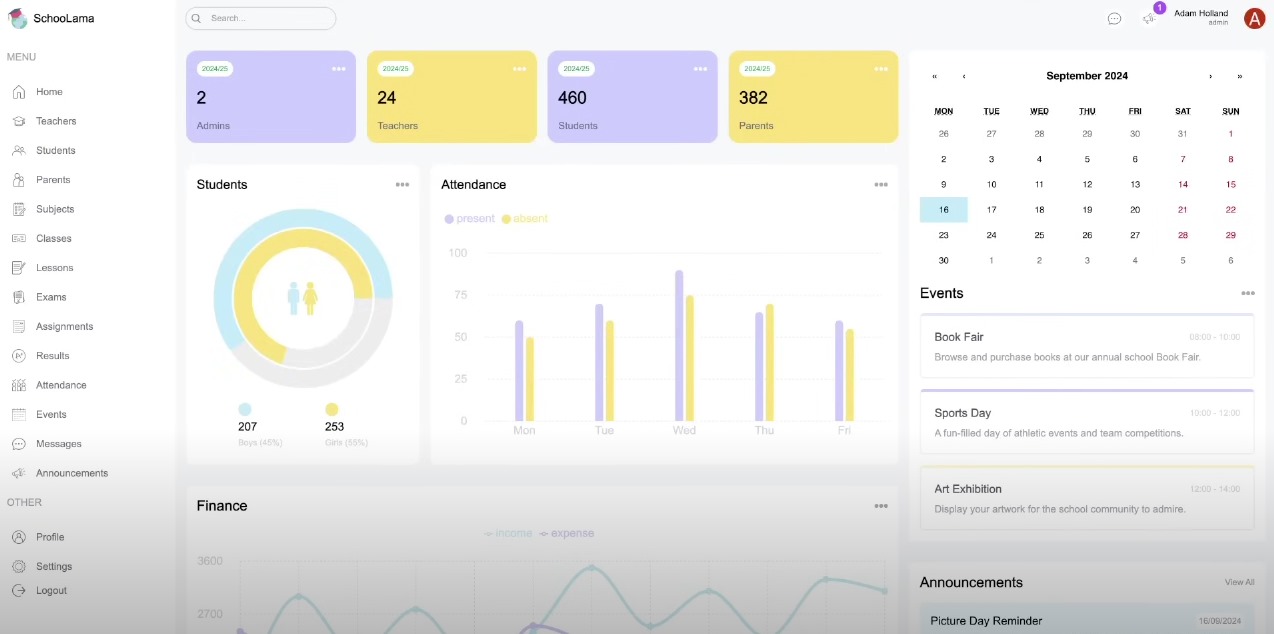Viewport: 1274px width, 634px height.
Task: Click the Subjects sidebar icon
Action: pyautogui.click(x=18, y=209)
